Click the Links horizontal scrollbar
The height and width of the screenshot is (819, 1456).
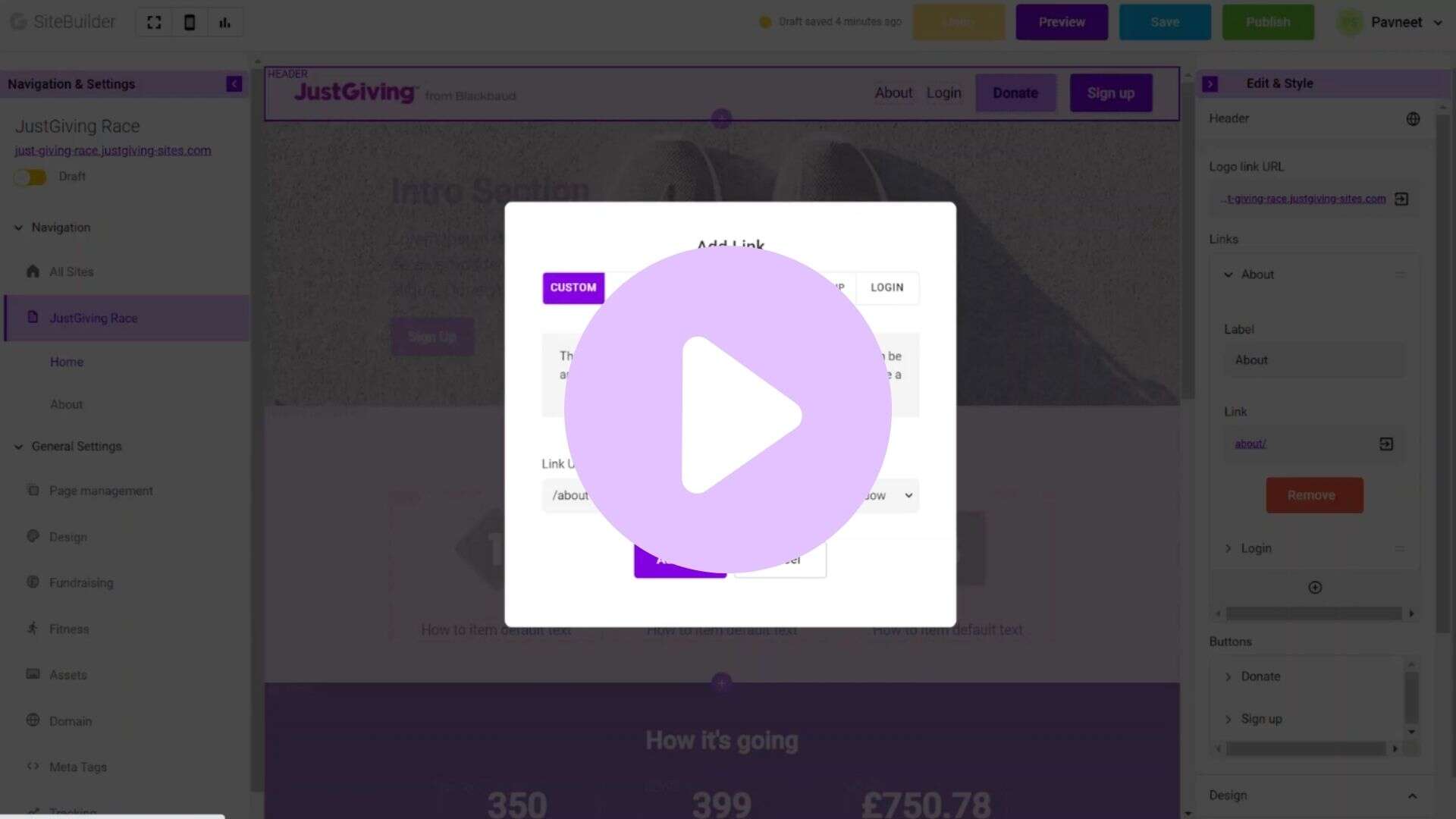(x=1313, y=613)
